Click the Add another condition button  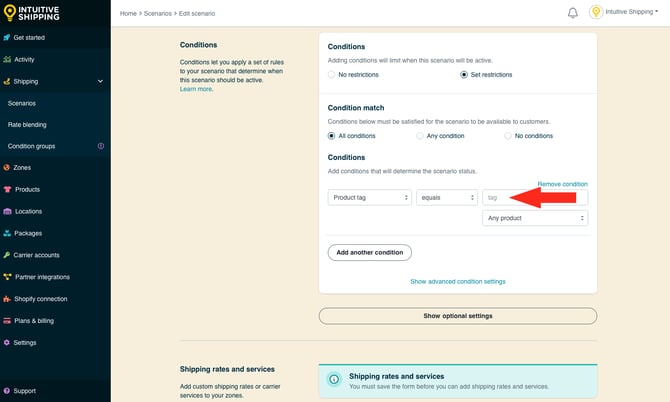369,253
